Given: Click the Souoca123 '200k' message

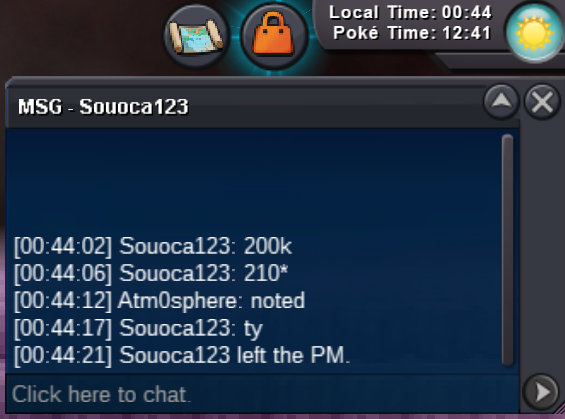Looking at the screenshot, I should tap(153, 247).
